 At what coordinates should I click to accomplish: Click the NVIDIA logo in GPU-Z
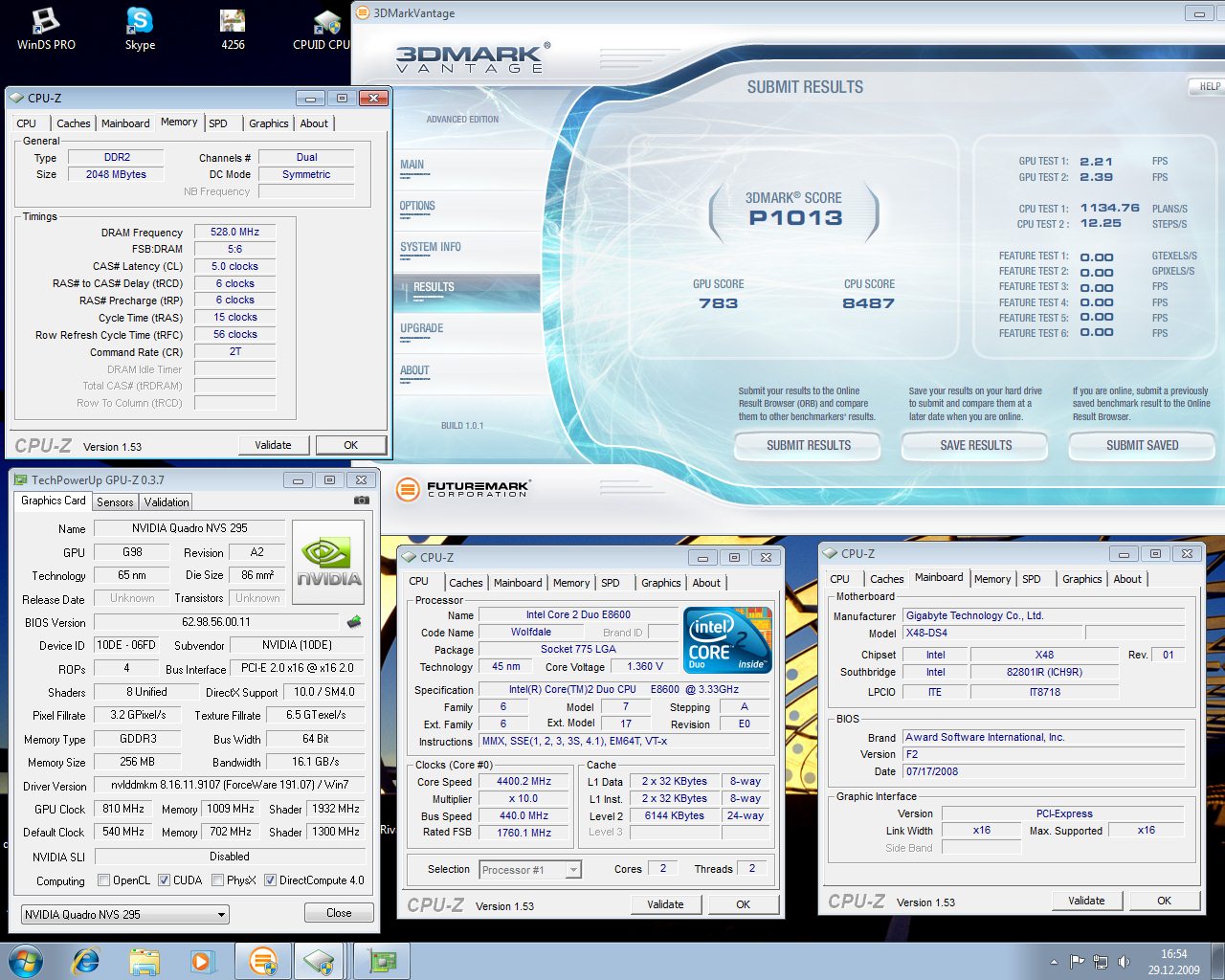coord(328,562)
